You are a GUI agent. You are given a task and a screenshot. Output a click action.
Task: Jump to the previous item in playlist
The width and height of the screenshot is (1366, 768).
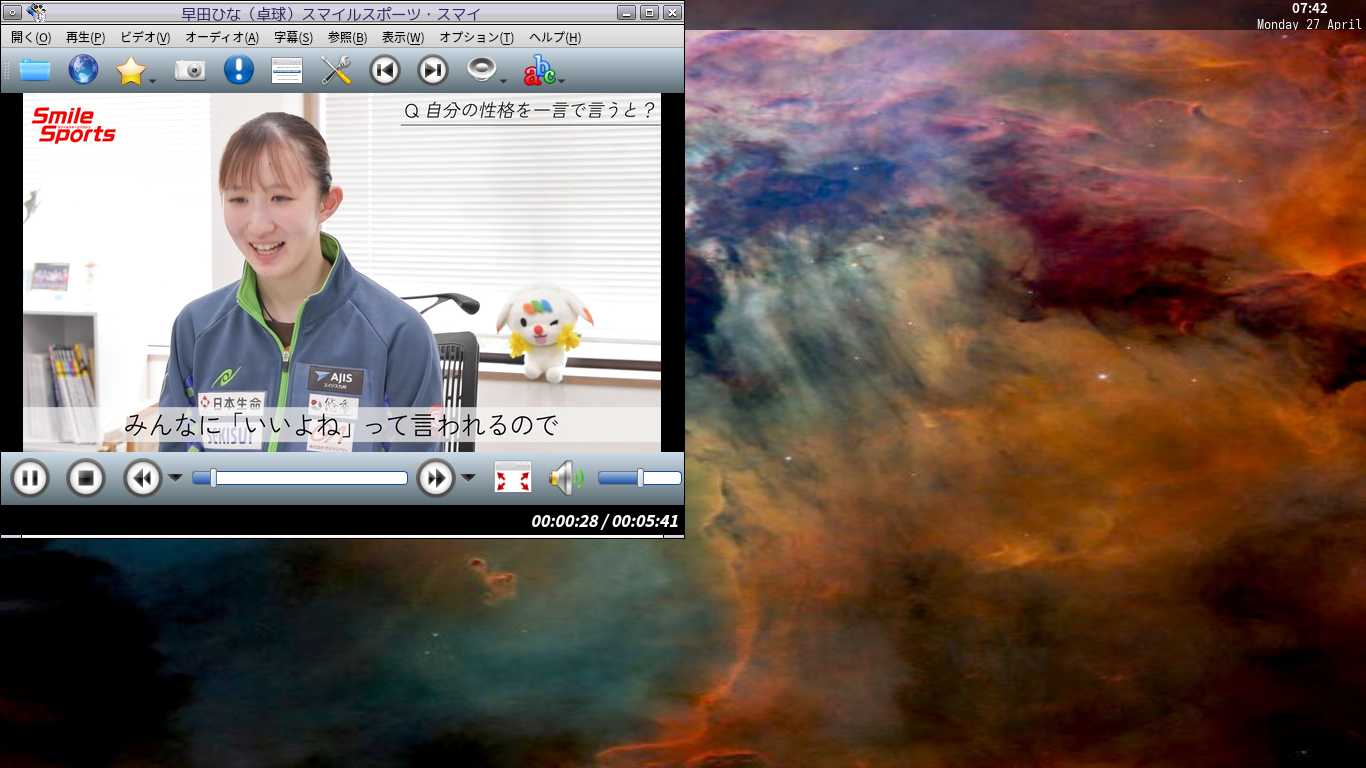pyautogui.click(x=384, y=70)
